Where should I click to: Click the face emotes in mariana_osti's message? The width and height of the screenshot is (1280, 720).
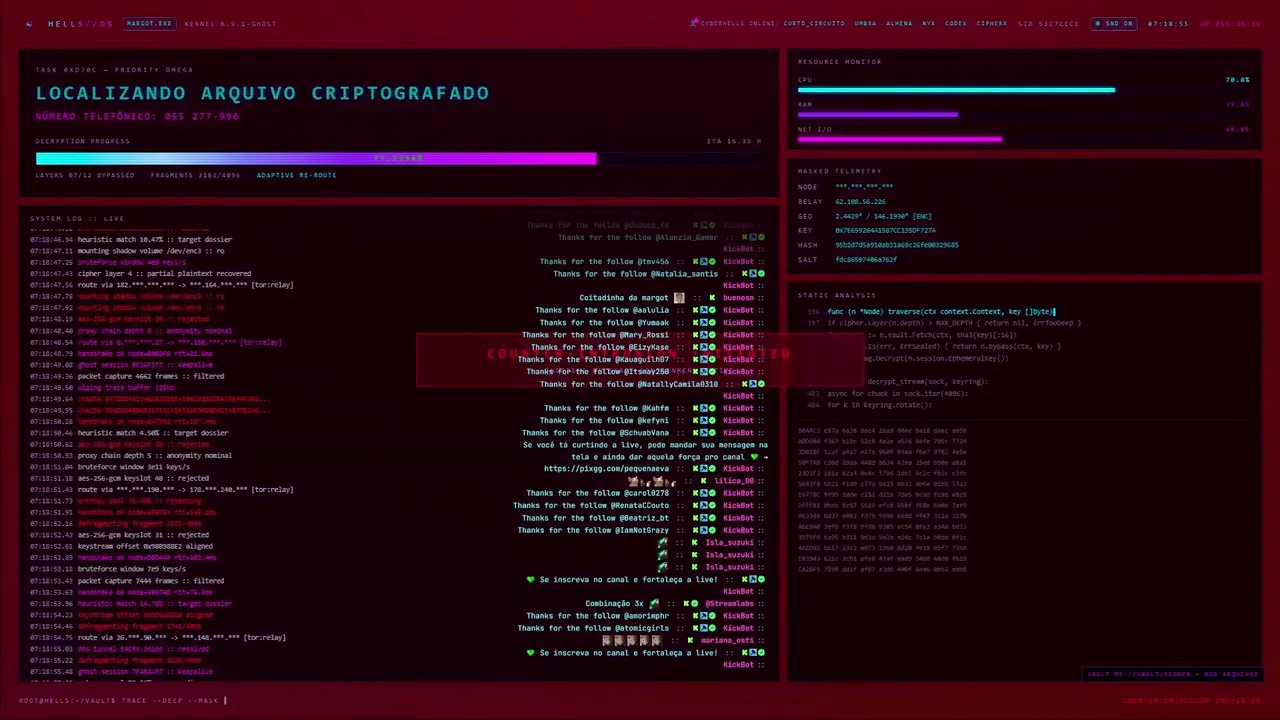[x=631, y=640]
